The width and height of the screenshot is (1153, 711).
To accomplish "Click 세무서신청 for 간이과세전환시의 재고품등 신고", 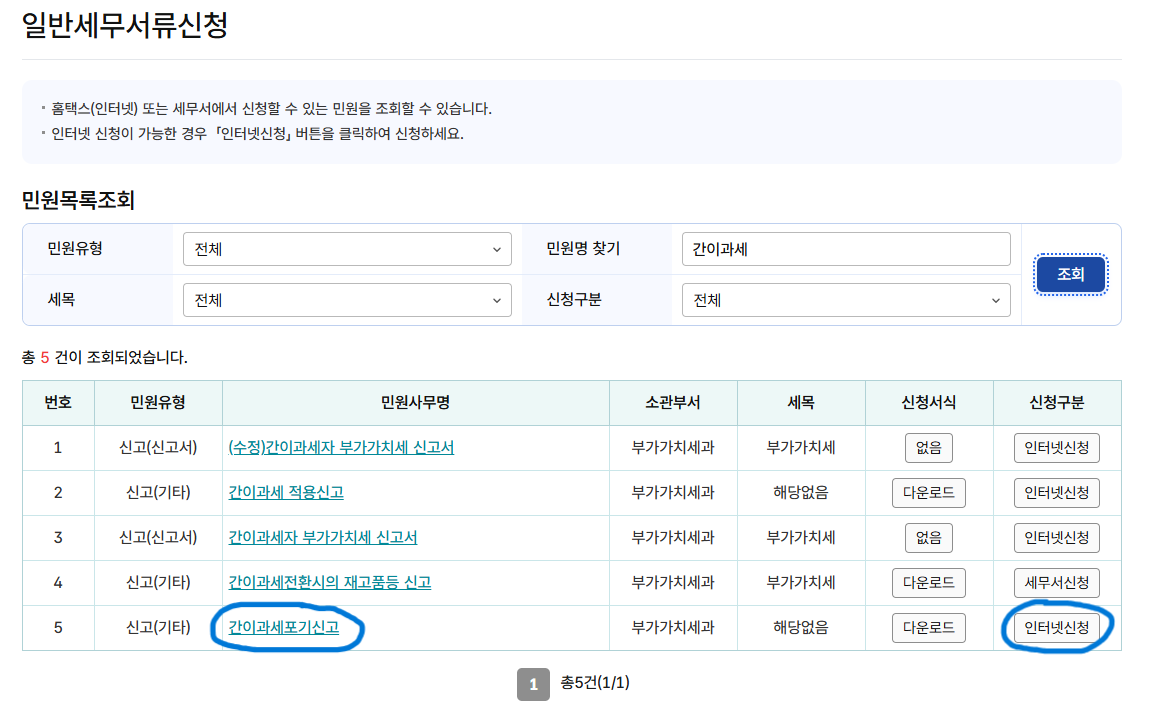I will coord(1057,583).
